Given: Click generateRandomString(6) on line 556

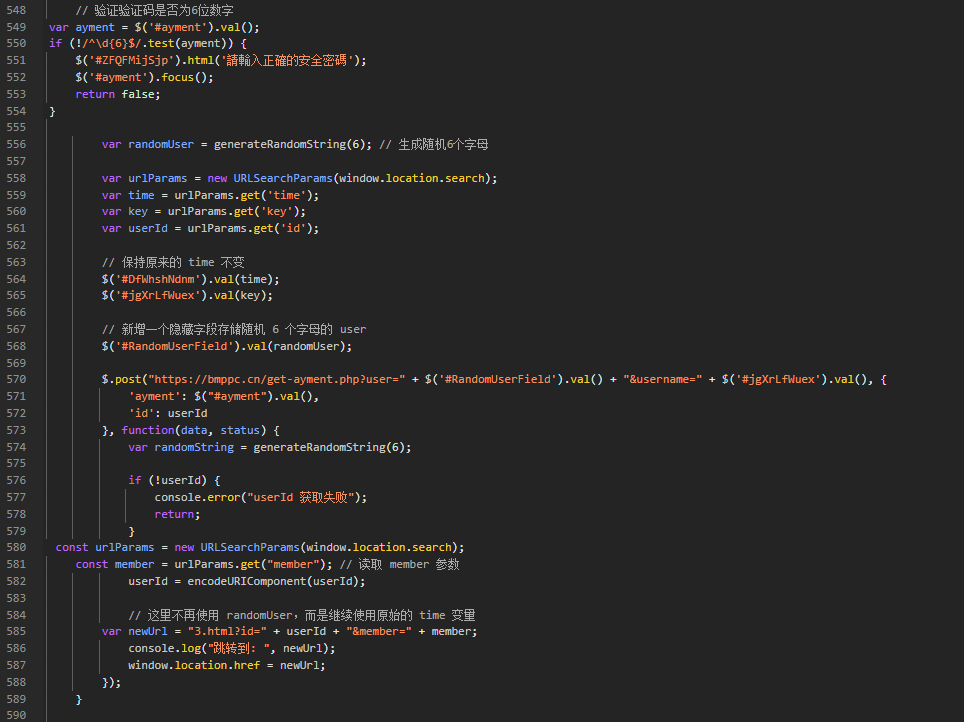Looking at the screenshot, I should click(x=290, y=145).
